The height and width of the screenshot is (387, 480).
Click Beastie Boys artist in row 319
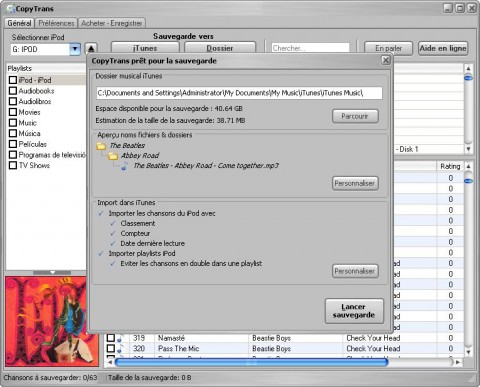click(x=271, y=338)
